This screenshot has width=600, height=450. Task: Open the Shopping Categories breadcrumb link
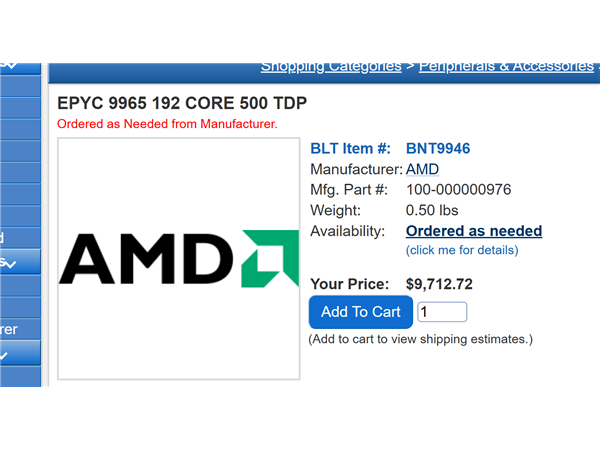pyautogui.click(x=331, y=67)
